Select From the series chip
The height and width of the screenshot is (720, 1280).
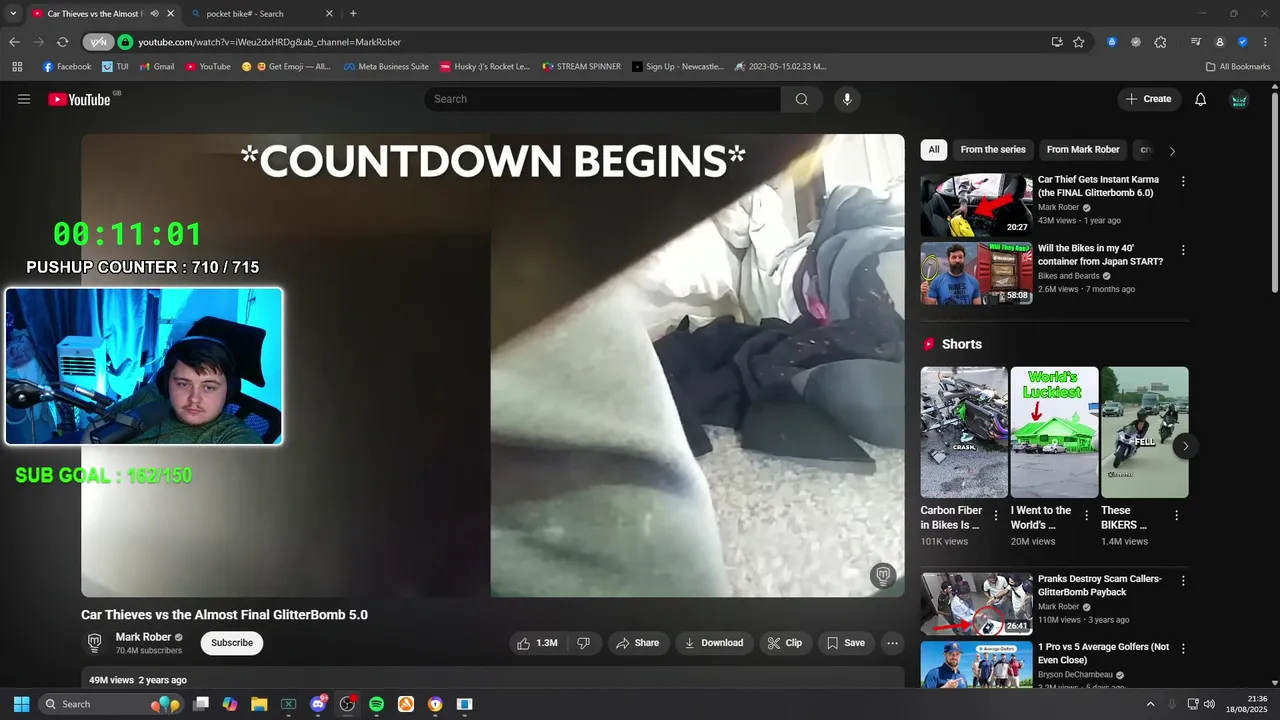993,150
